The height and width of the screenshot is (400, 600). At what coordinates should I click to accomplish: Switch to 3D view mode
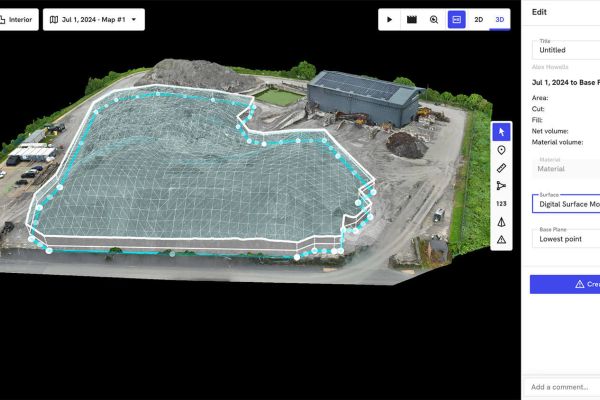tap(500, 19)
